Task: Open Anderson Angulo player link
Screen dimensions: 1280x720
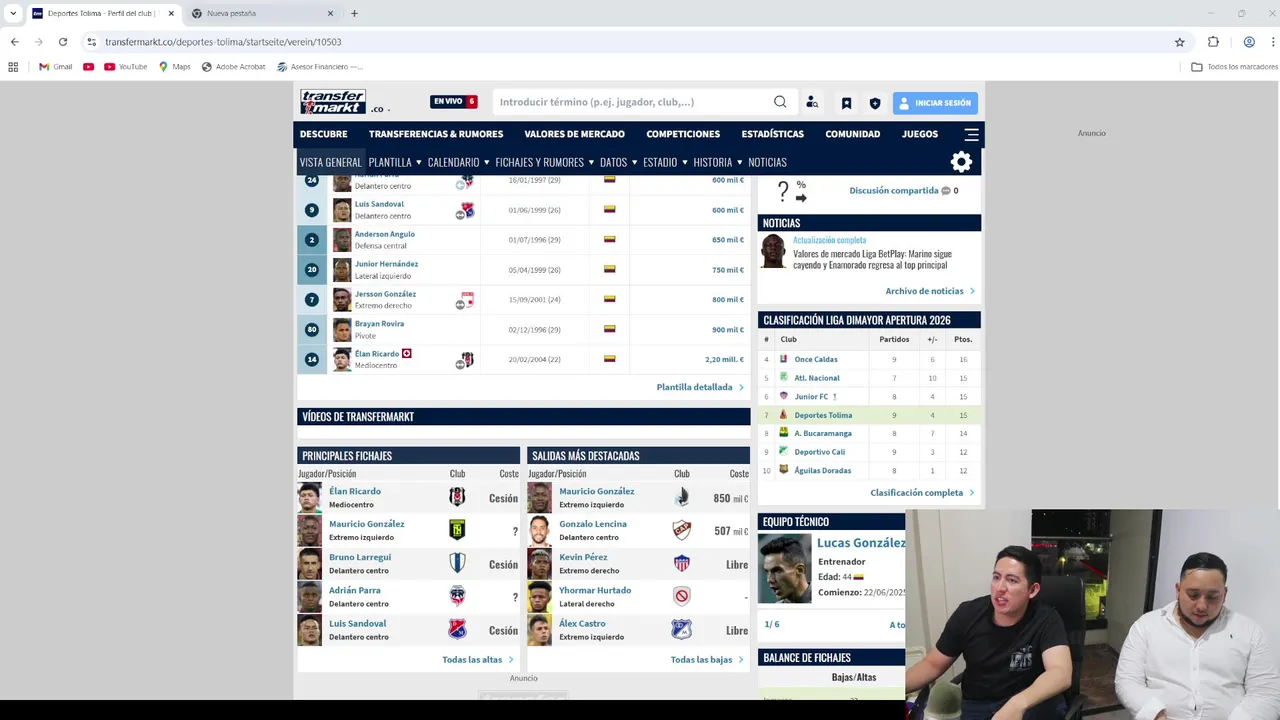Action: pyautogui.click(x=385, y=234)
